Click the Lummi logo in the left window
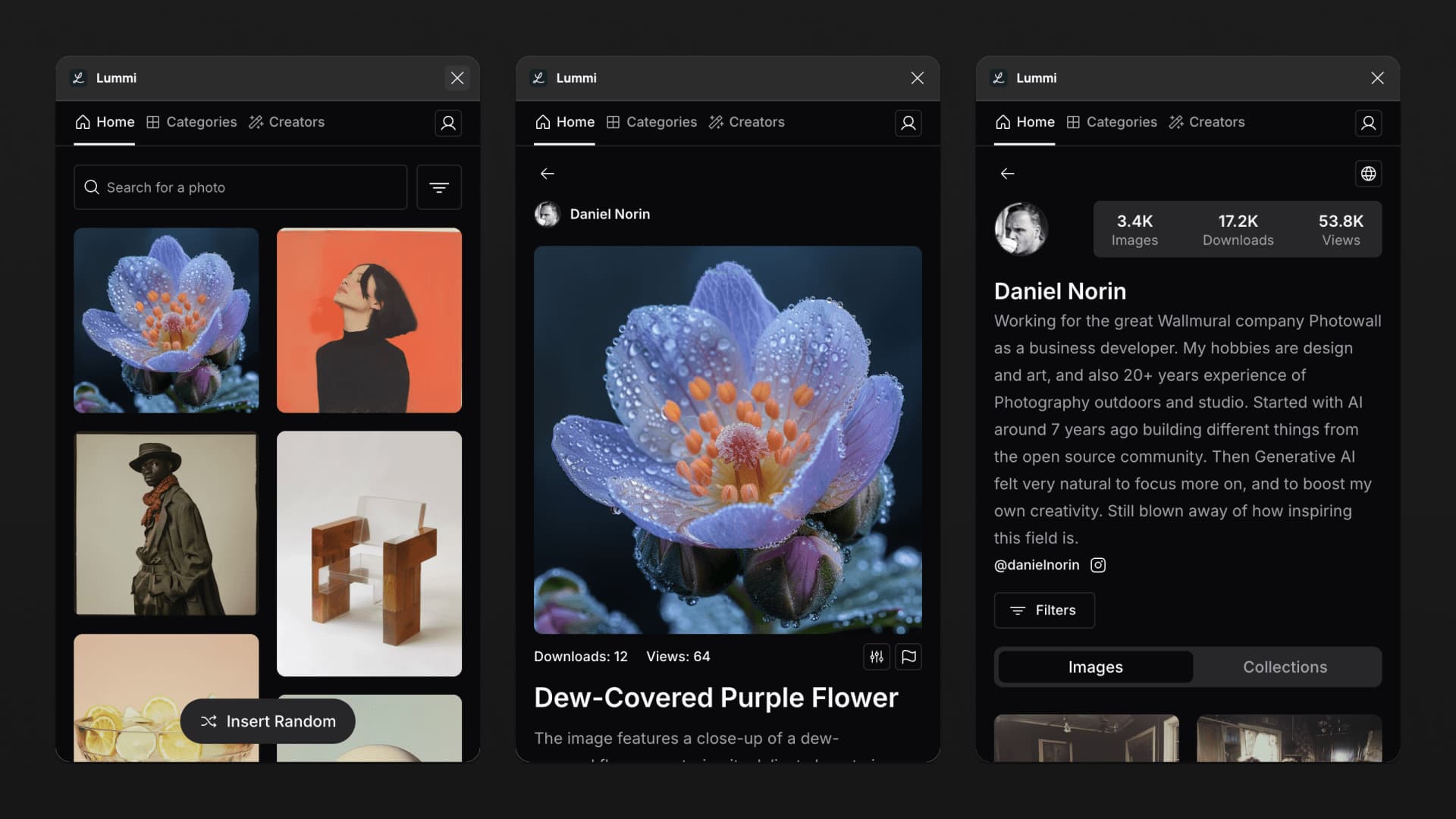 point(78,78)
